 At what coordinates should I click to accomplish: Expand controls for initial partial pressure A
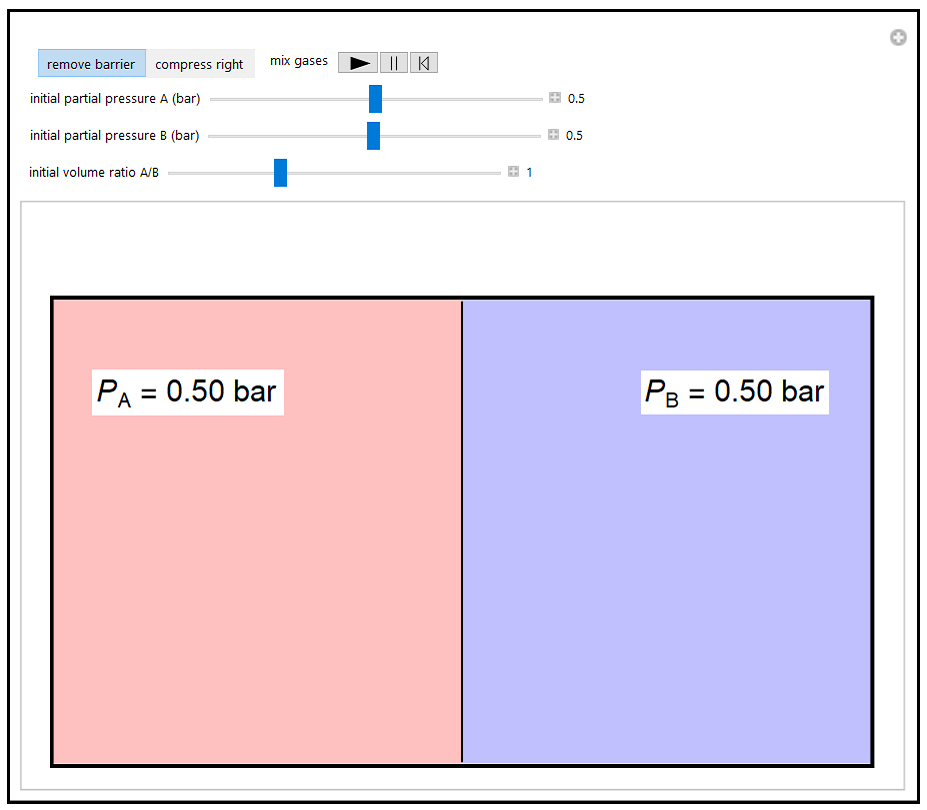coord(555,98)
